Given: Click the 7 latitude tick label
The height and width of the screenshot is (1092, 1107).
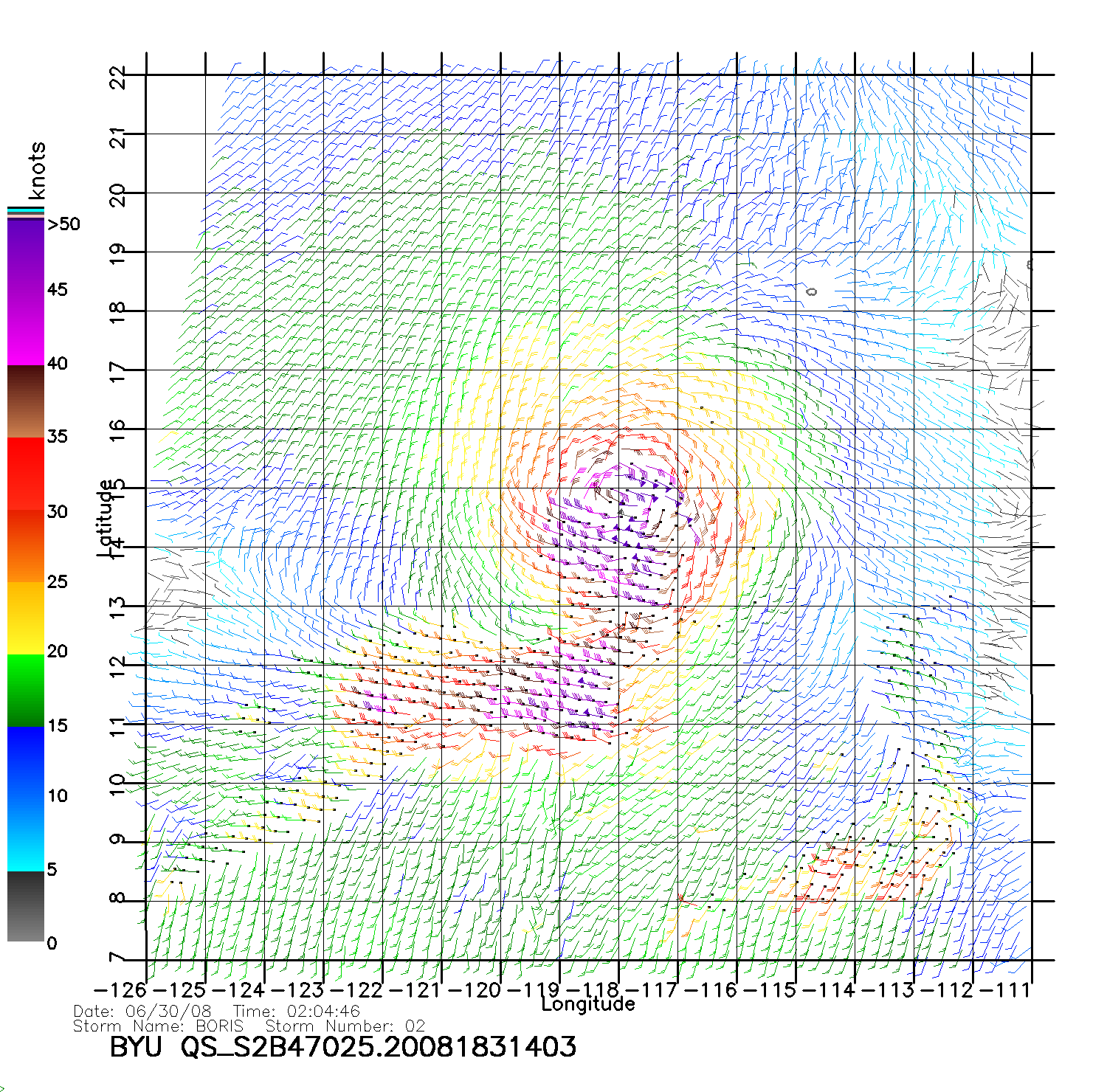Looking at the screenshot, I should pyautogui.click(x=118, y=959).
